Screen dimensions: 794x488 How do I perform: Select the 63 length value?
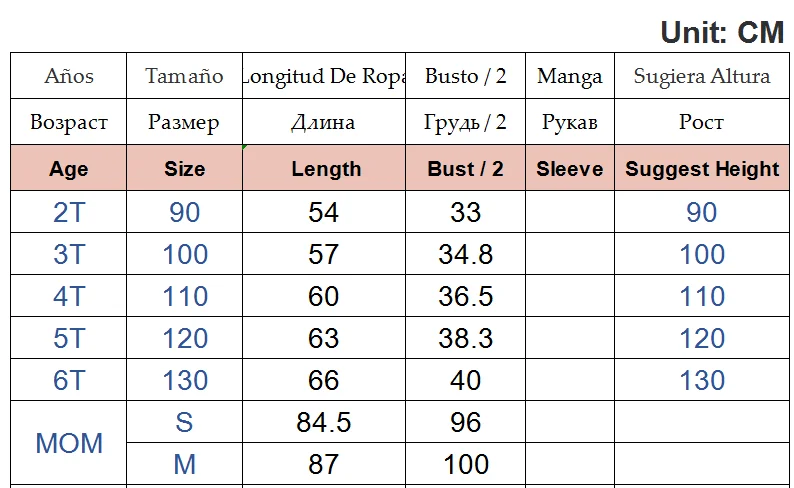tap(324, 338)
